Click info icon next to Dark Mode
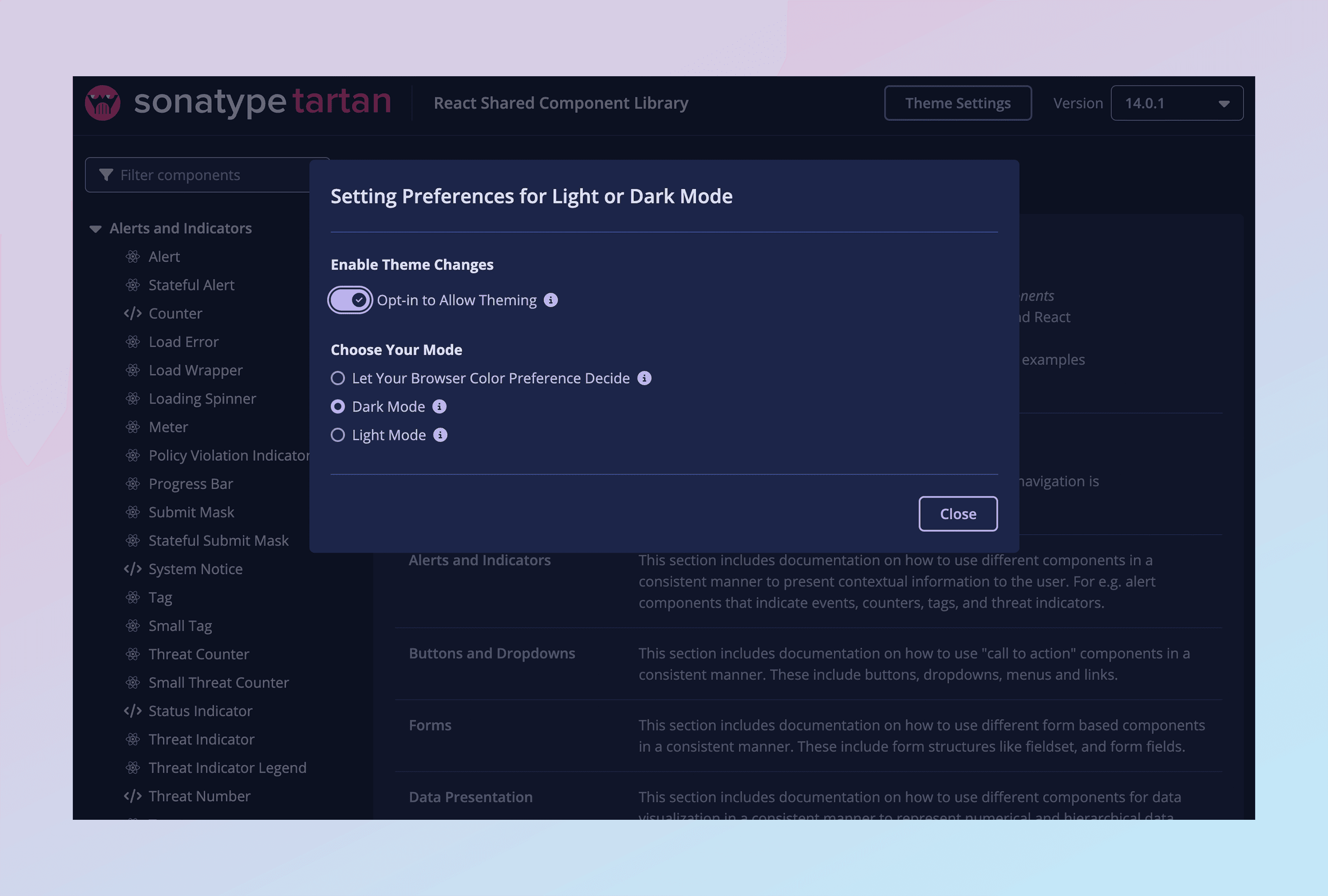 point(439,406)
